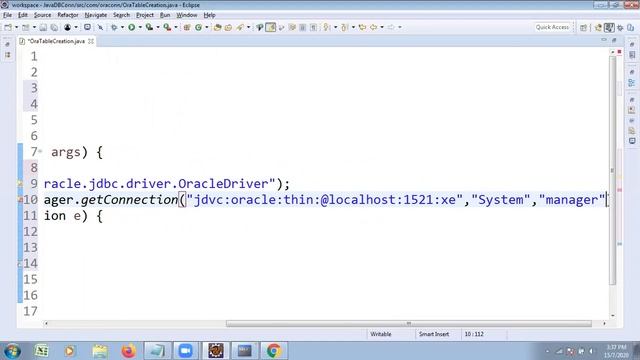640x360 pixels.
Task: Click Smart Insert in the status bar
Action: [433, 334]
